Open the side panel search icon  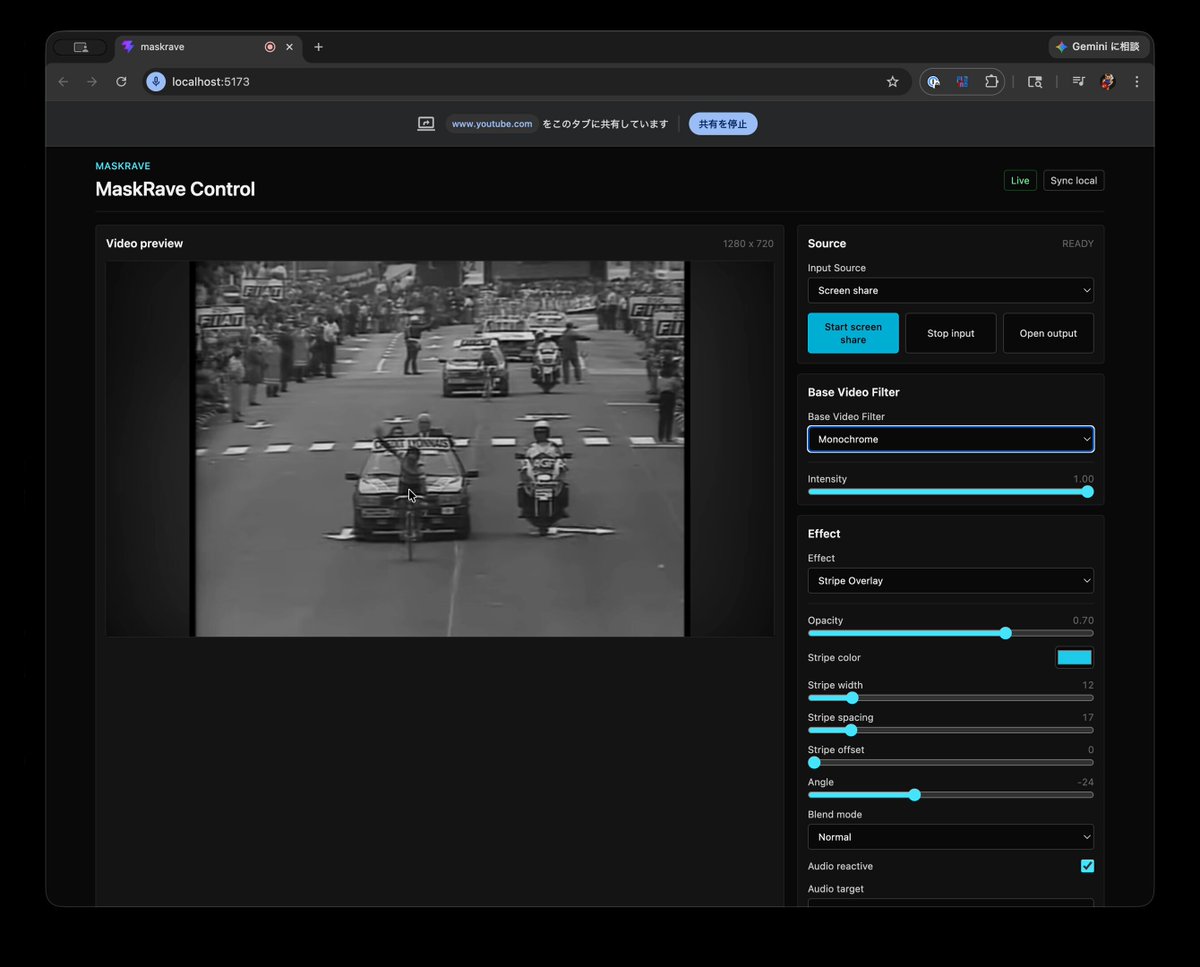tap(1035, 82)
